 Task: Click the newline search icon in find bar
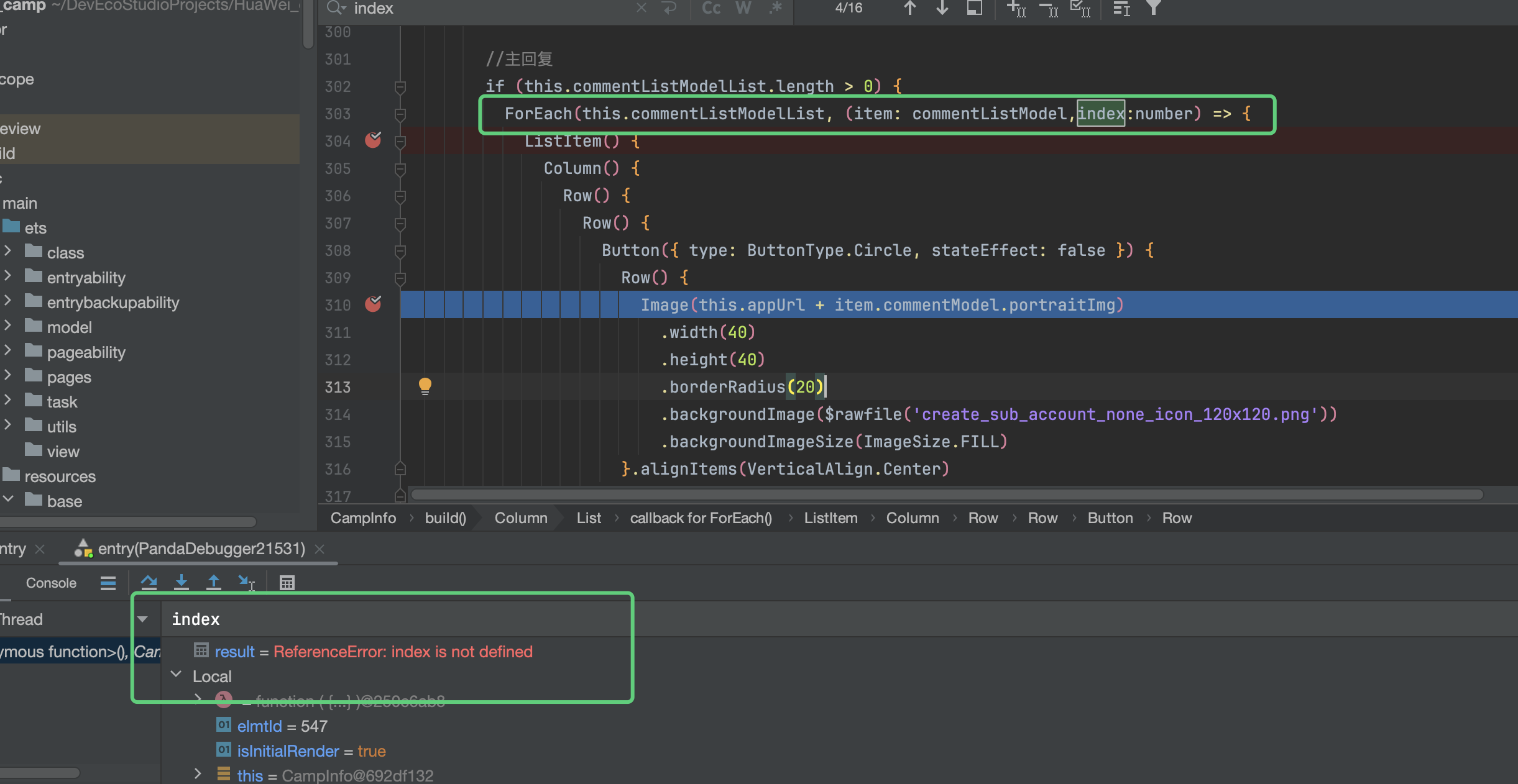[669, 8]
